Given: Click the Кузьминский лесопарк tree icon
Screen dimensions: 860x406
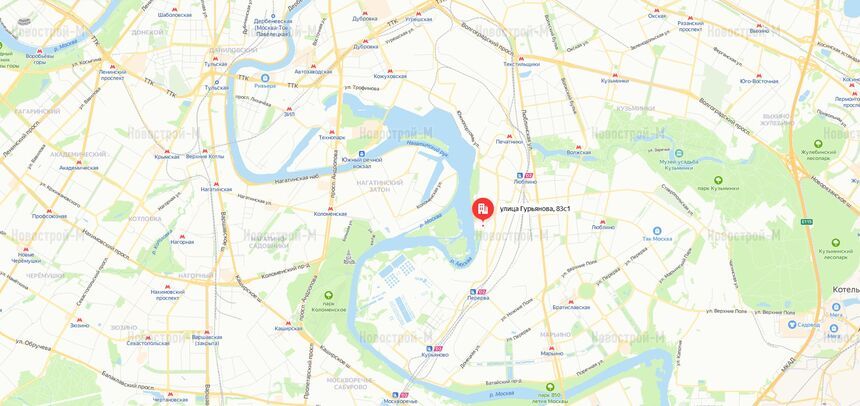Looking at the screenshot, I should [x=835, y=243].
